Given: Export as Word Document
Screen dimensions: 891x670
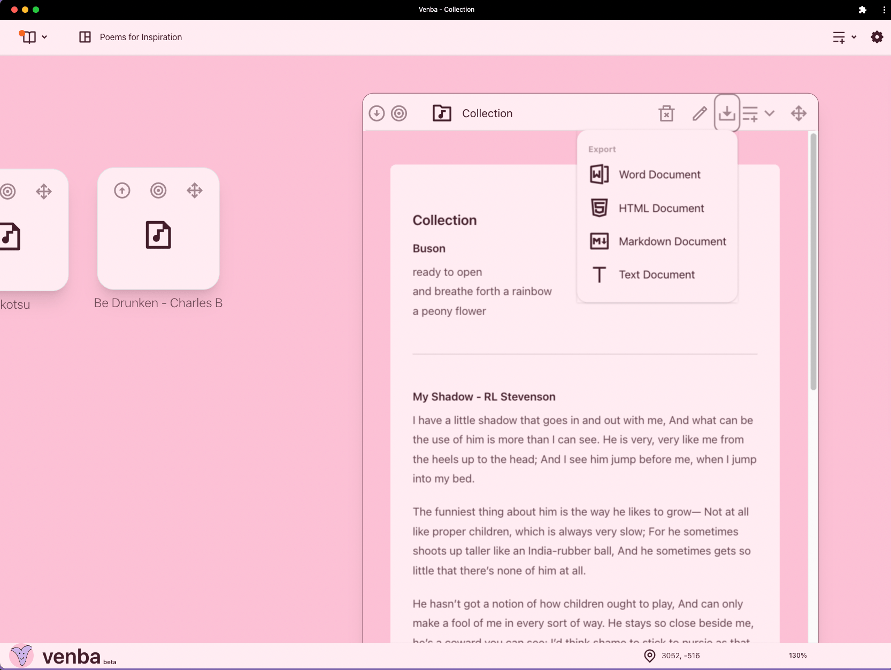Looking at the screenshot, I should tap(659, 174).
